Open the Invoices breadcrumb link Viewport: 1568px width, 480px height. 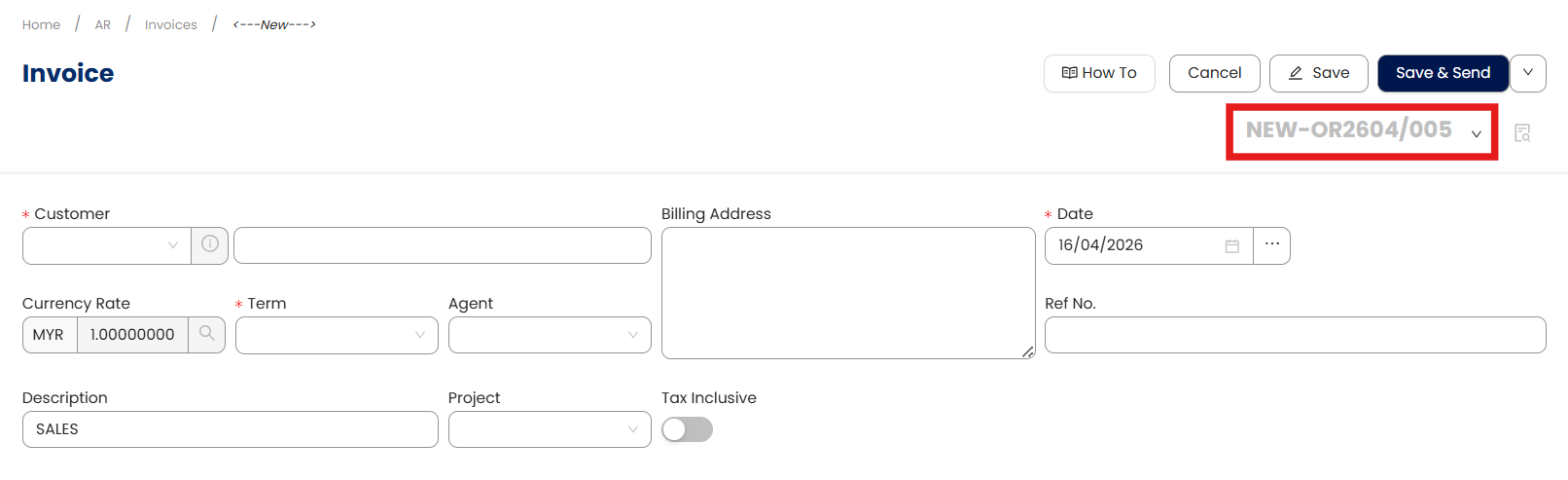pyautogui.click(x=171, y=24)
